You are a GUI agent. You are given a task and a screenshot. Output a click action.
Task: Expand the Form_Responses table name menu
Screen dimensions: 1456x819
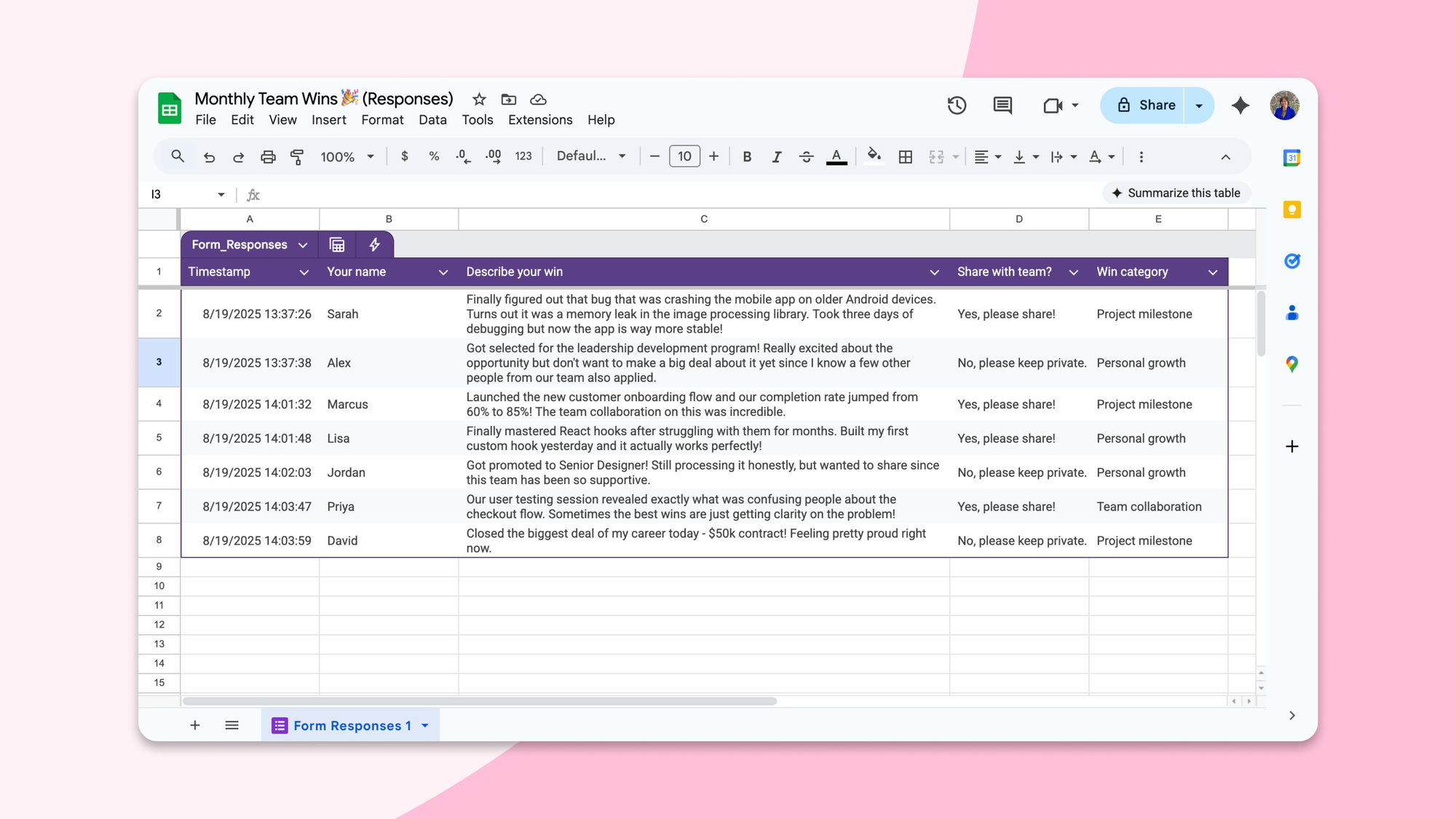(303, 245)
